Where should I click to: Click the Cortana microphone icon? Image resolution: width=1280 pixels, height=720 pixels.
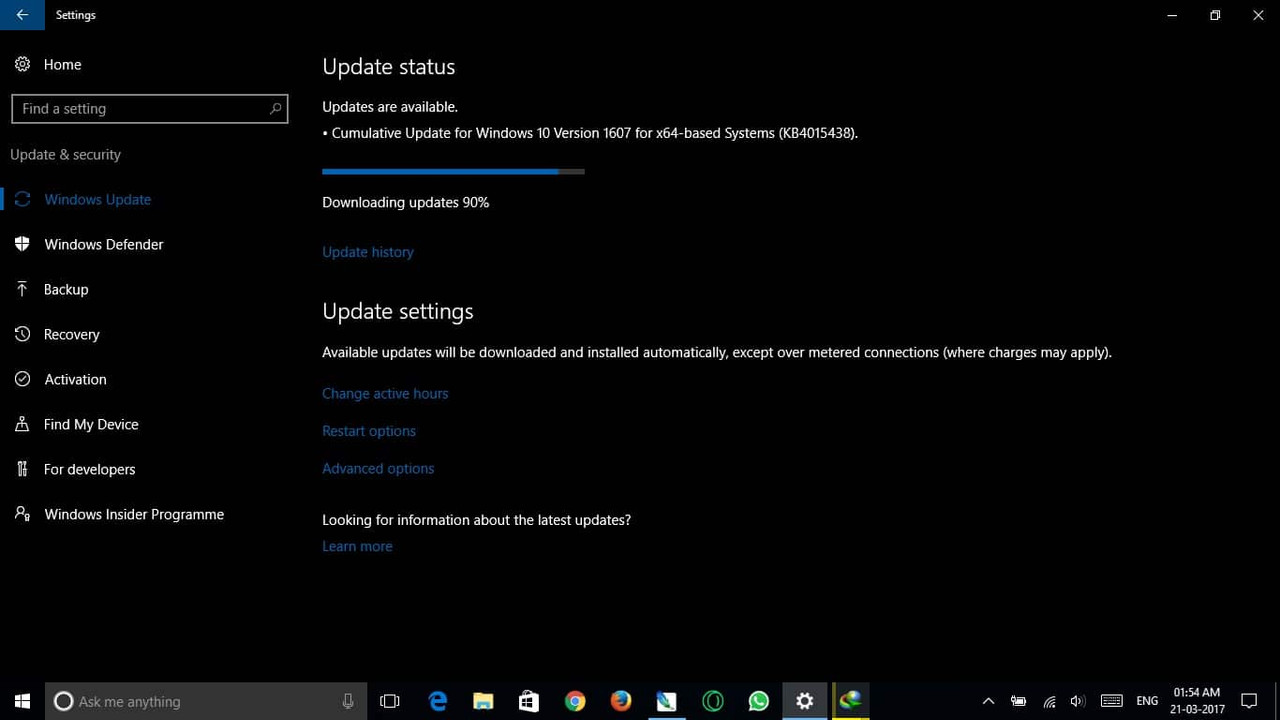coord(348,701)
